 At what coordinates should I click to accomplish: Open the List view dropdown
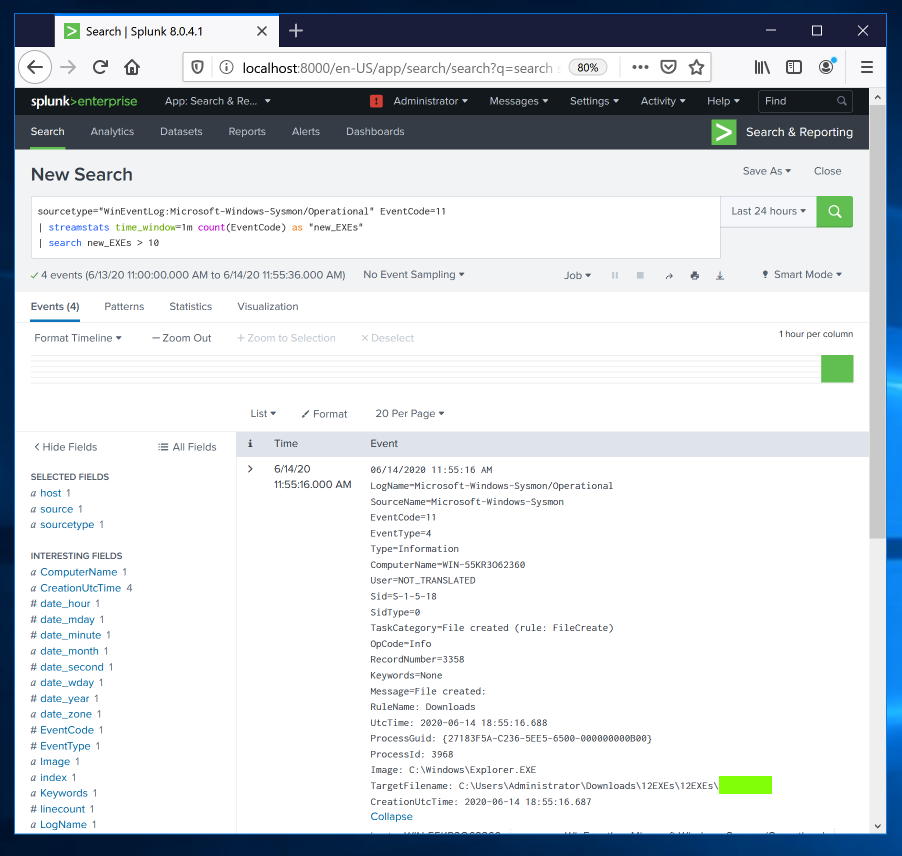tap(263, 414)
